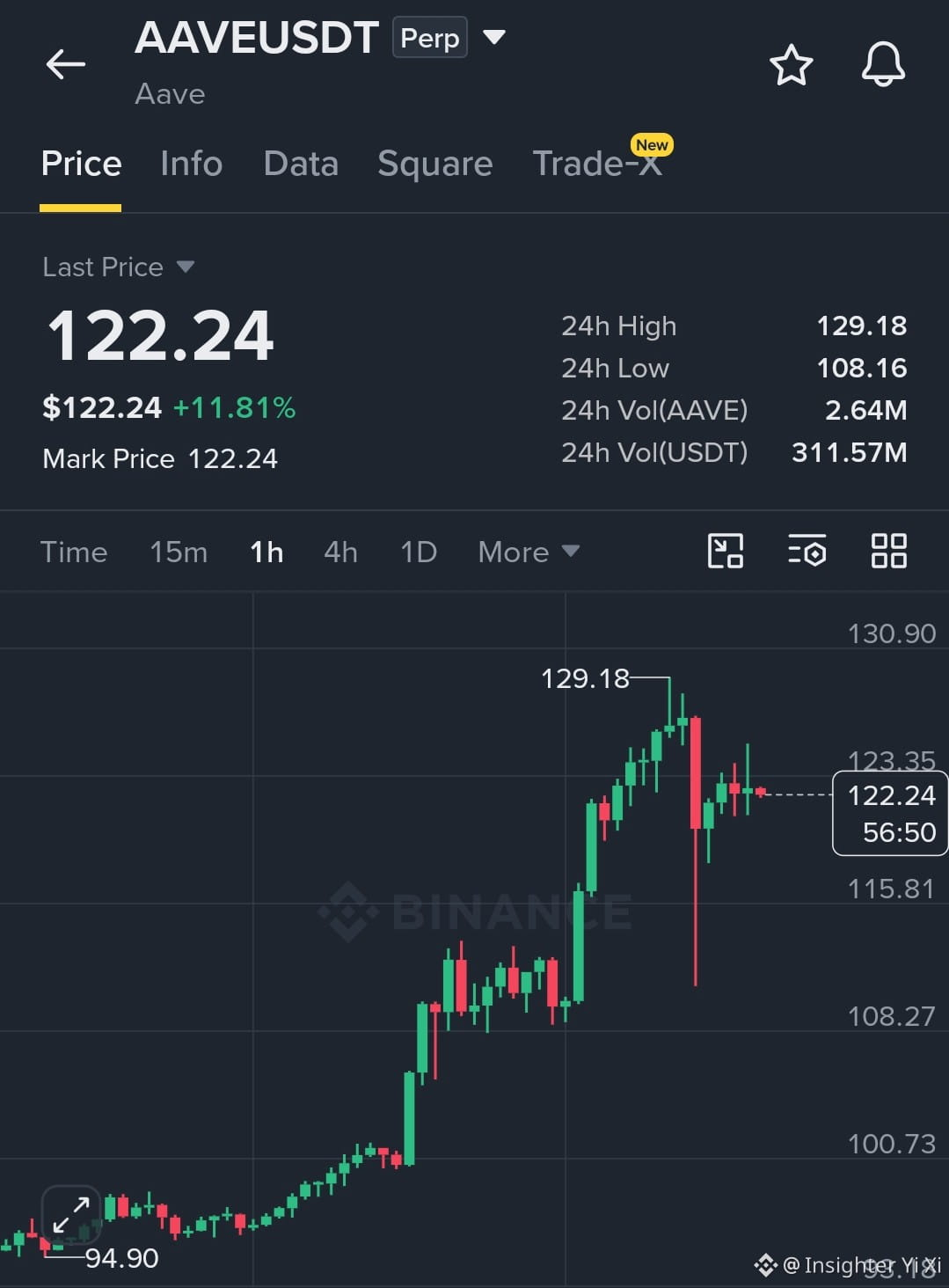This screenshot has width=949, height=1288.
Task: Add AAVEUSDT to favorites with the star
Action: click(x=791, y=65)
